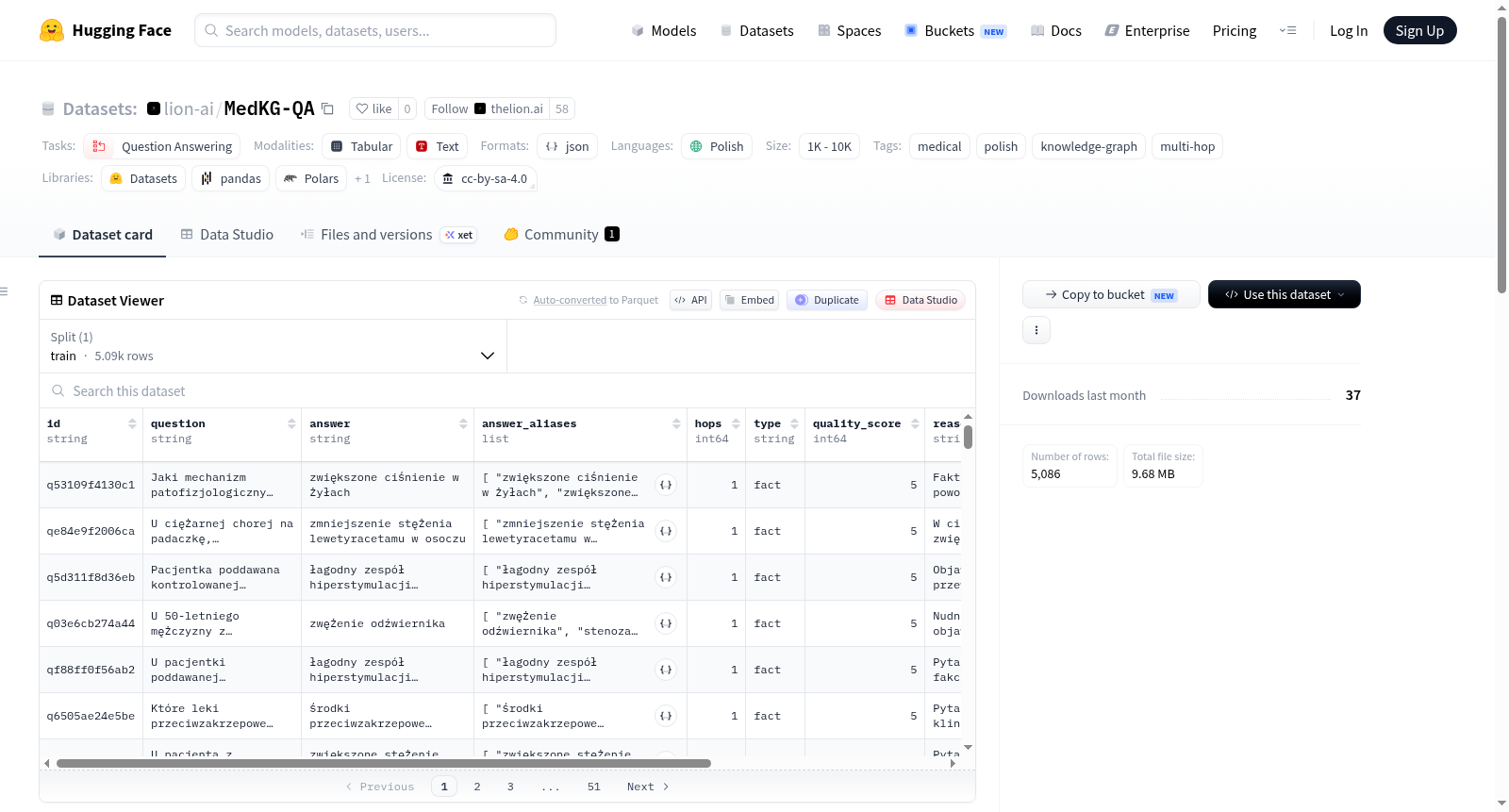The height and width of the screenshot is (812, 1509).
Task: Open the Community tab
Action: [561, 234]
